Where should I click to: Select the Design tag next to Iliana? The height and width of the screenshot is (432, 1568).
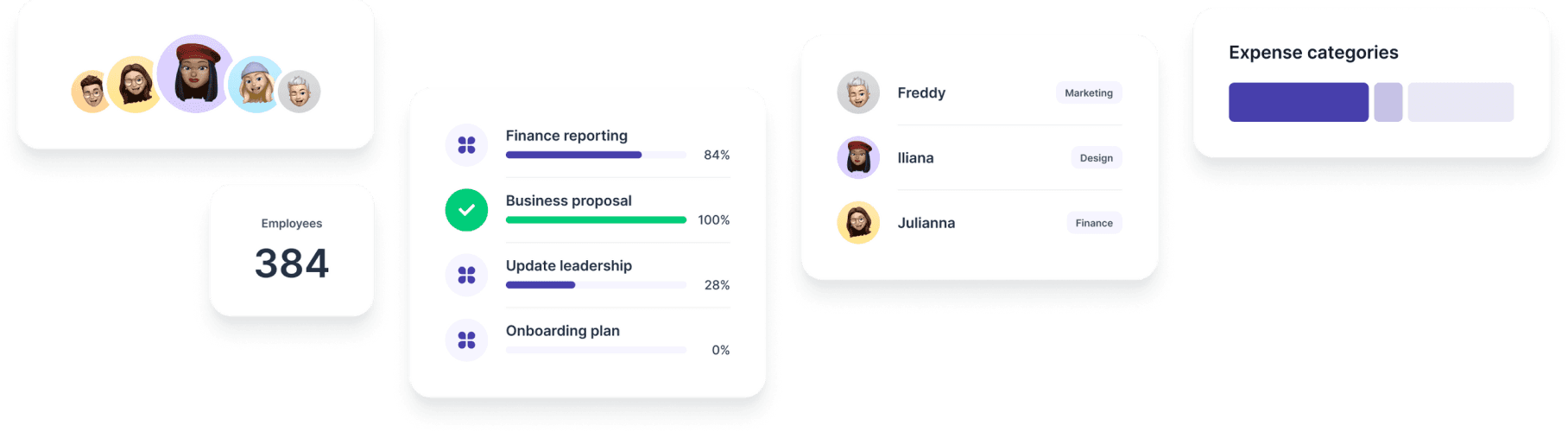pos(1097,158)
